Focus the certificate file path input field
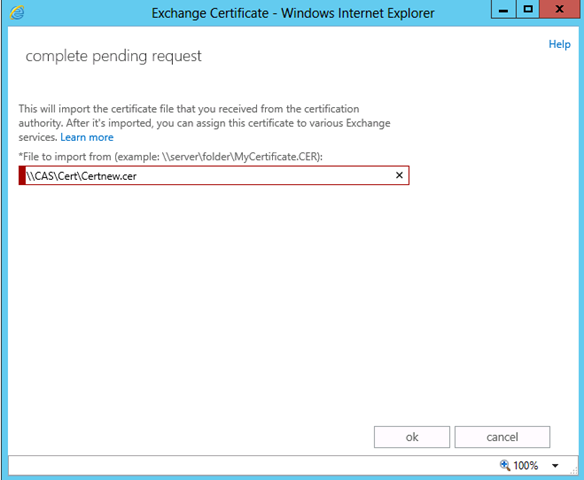584x480 pixels. pyautogui.click(x=214, y=175)
